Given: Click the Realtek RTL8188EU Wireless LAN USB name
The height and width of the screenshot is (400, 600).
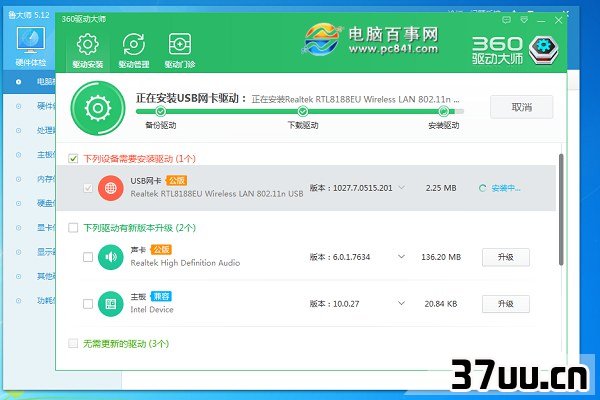Looking at the screenshot, I should [x=217, y=194].
